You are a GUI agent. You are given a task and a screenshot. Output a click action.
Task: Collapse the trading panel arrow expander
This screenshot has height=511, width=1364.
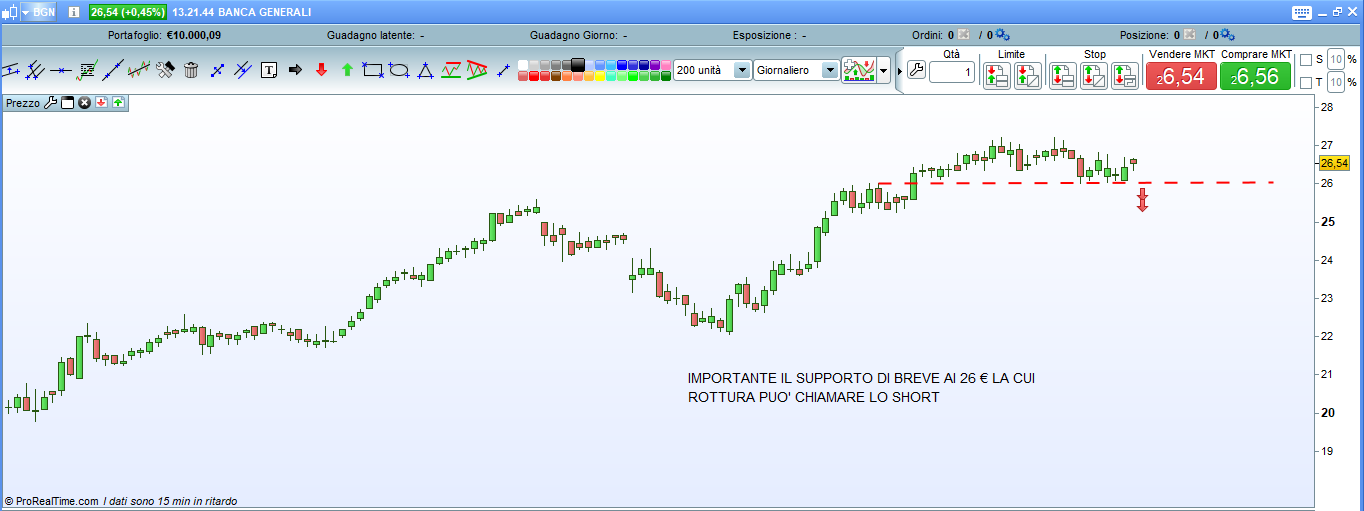pos(898,71)
